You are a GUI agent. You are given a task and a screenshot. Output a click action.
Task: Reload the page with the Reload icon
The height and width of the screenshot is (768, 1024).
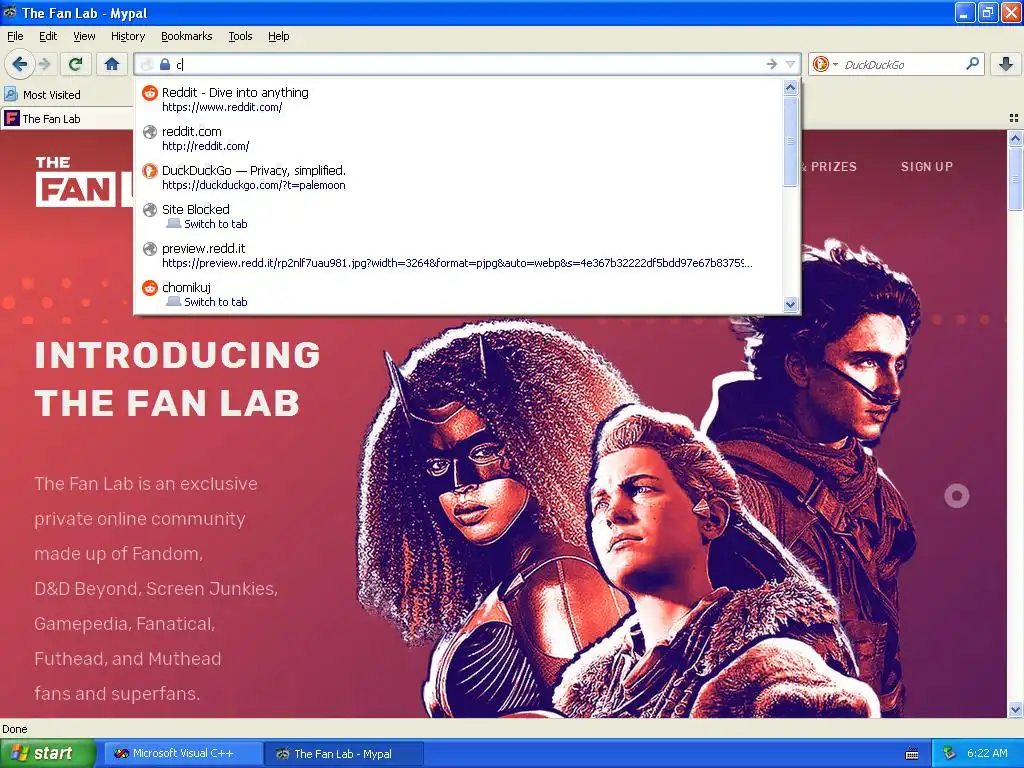75,64
